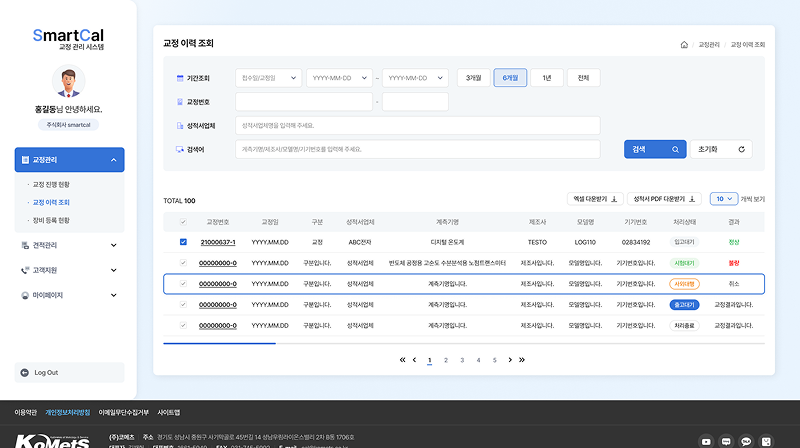This screenshot has height=448, width=800.
Task: Select the 3개월 period filter
Action: pyautogui.click(x=473, y=78)
